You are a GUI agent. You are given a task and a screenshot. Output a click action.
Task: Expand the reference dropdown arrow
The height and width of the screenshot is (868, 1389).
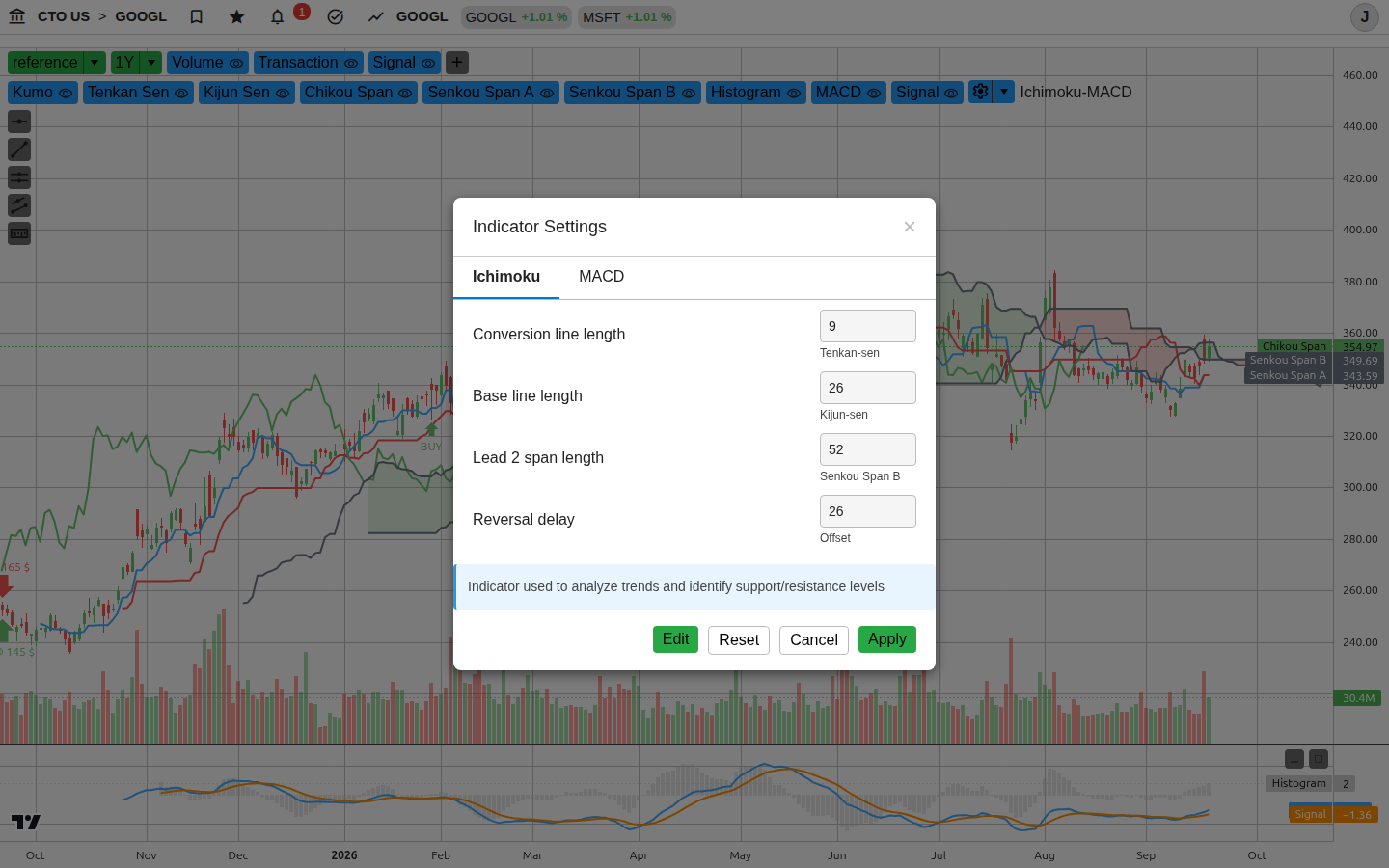(95, 63)
